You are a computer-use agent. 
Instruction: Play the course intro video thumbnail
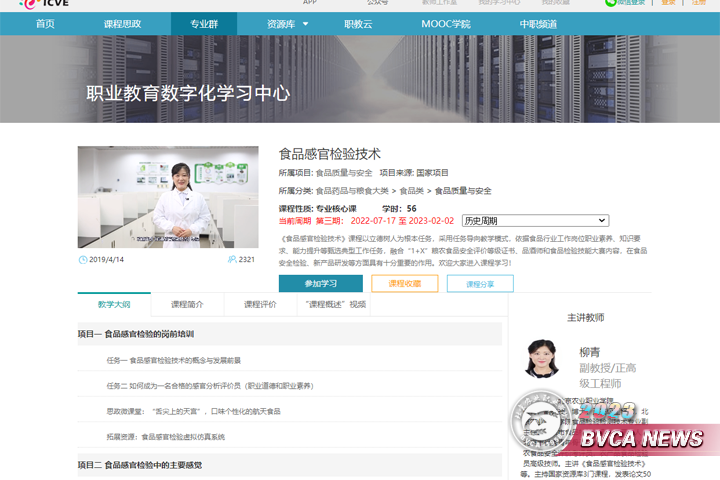[x=167, y=197]
